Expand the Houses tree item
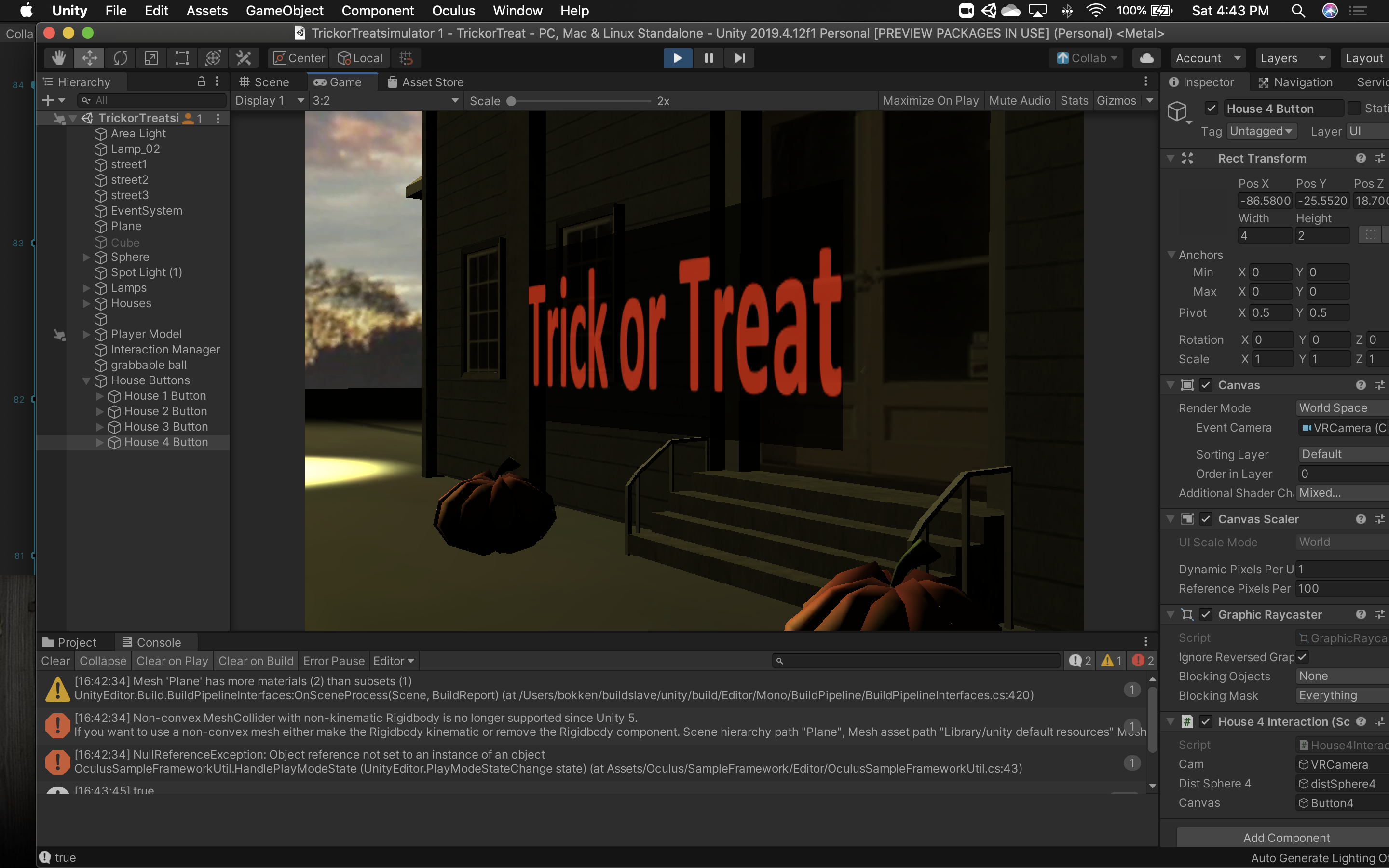The image size is (1389, 868). click(x=86, y=303)
